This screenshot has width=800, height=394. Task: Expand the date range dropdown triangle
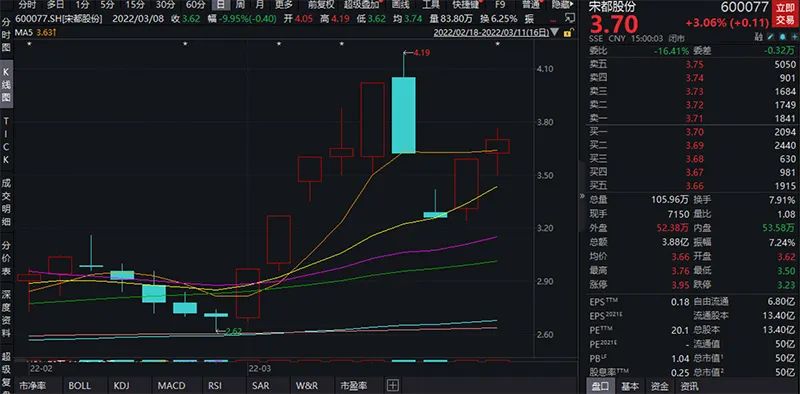pyautogui.click(x=555, y=32)
